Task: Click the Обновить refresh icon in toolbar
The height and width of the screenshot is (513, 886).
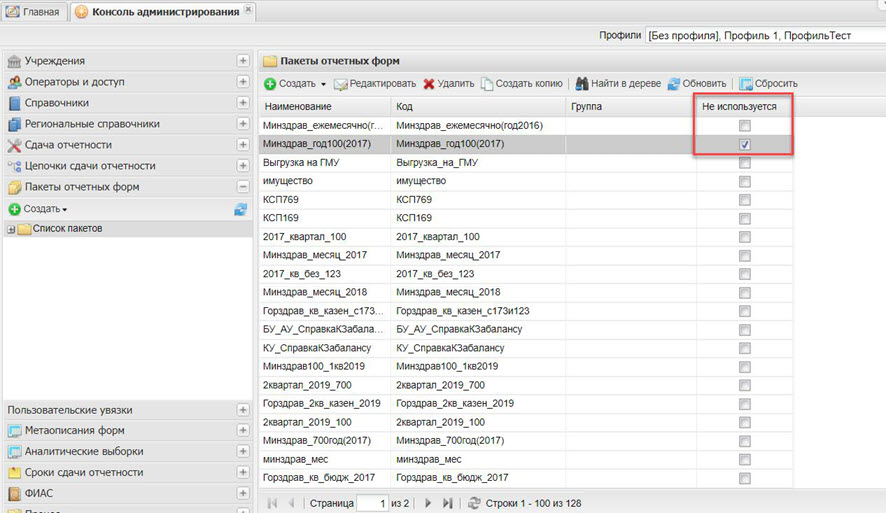Action: (674, 84)
